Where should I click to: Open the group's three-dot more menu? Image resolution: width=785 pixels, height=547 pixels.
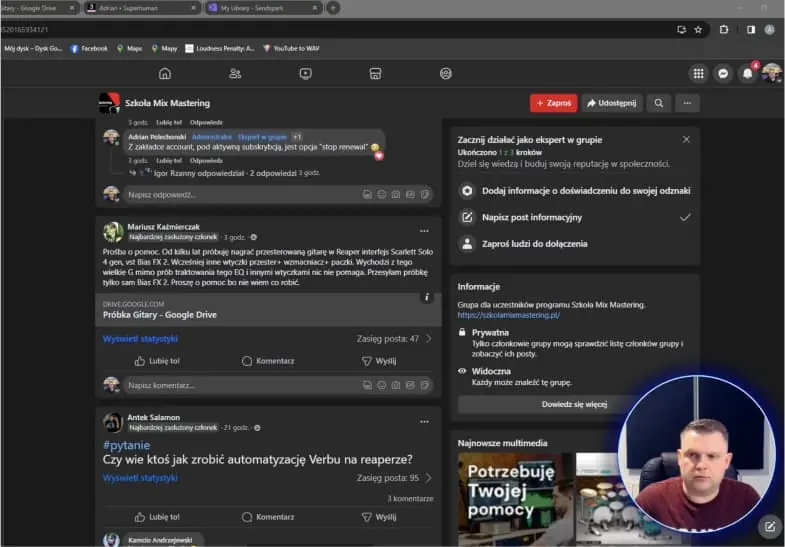[x=687, y=103]
